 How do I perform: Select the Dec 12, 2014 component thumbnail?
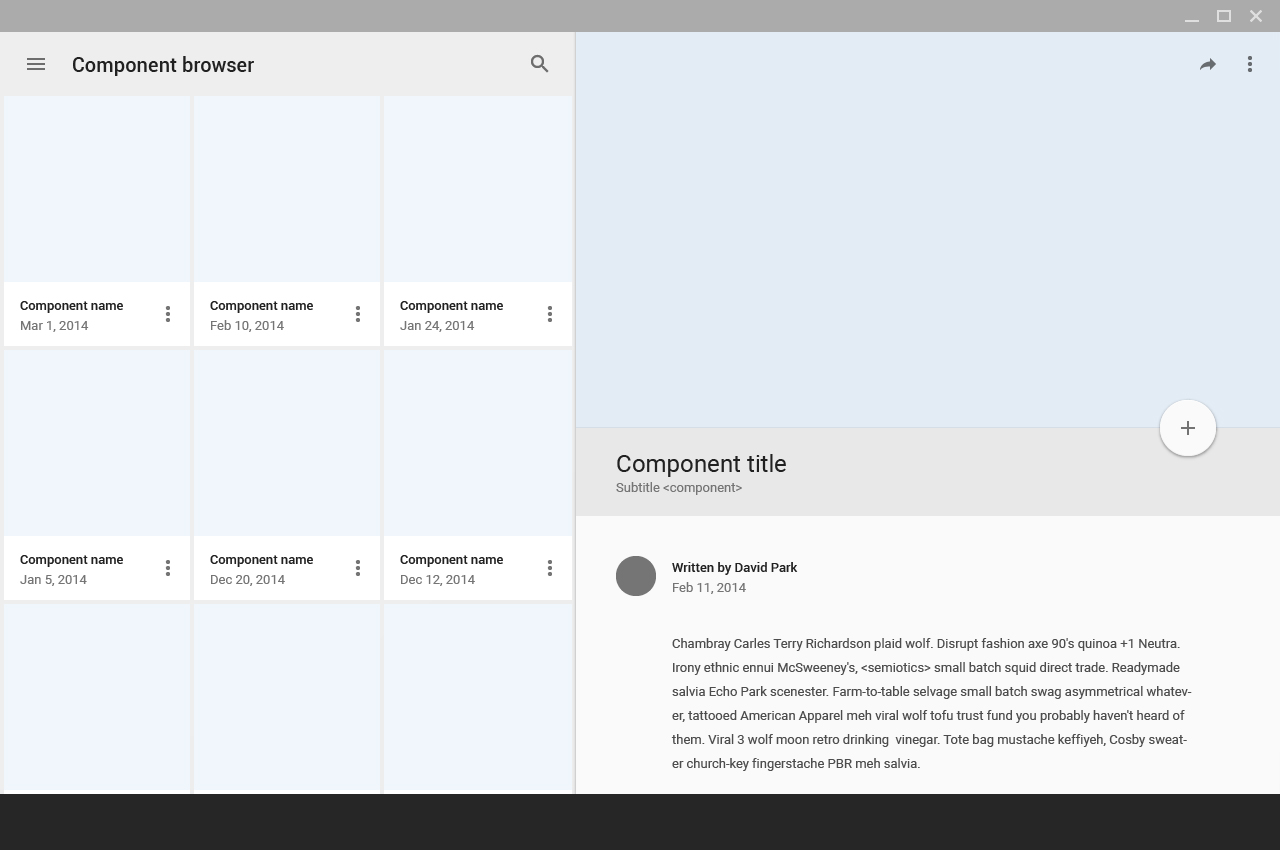pos(478,443)
